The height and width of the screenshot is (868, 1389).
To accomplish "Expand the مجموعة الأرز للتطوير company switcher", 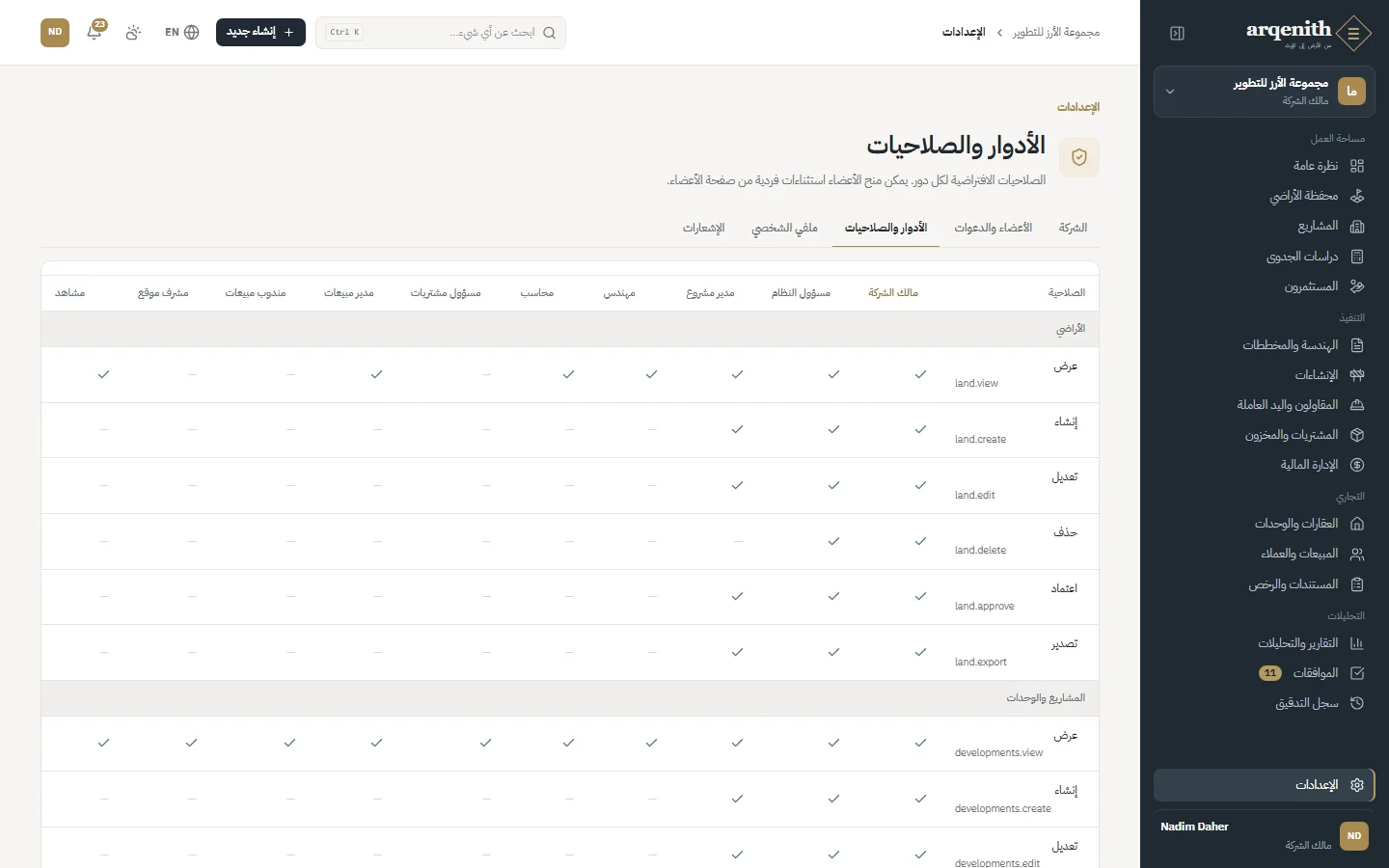I will 1264,92.
